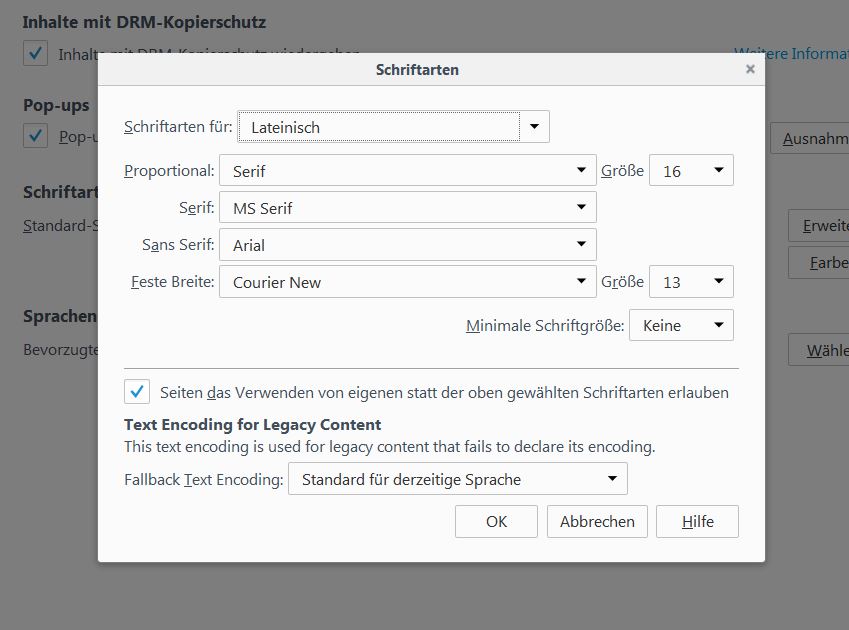Close the Schriftarten dialog with X
Image resolution: width=849 pixels, height=630 pixels.
(750, 69)
